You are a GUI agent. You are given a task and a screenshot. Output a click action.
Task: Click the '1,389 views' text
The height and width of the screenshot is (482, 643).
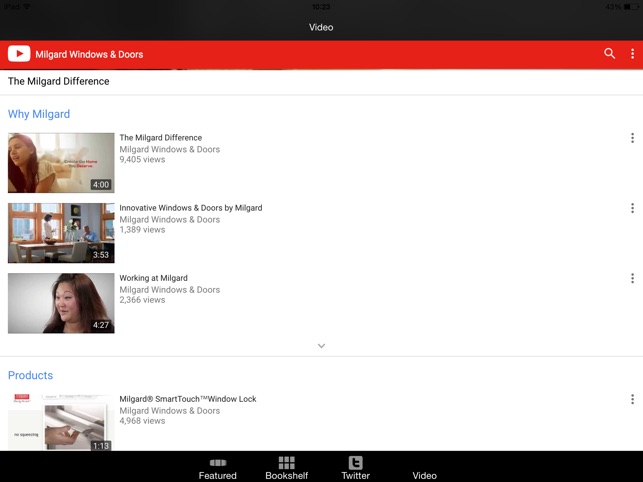pos(142,230)
